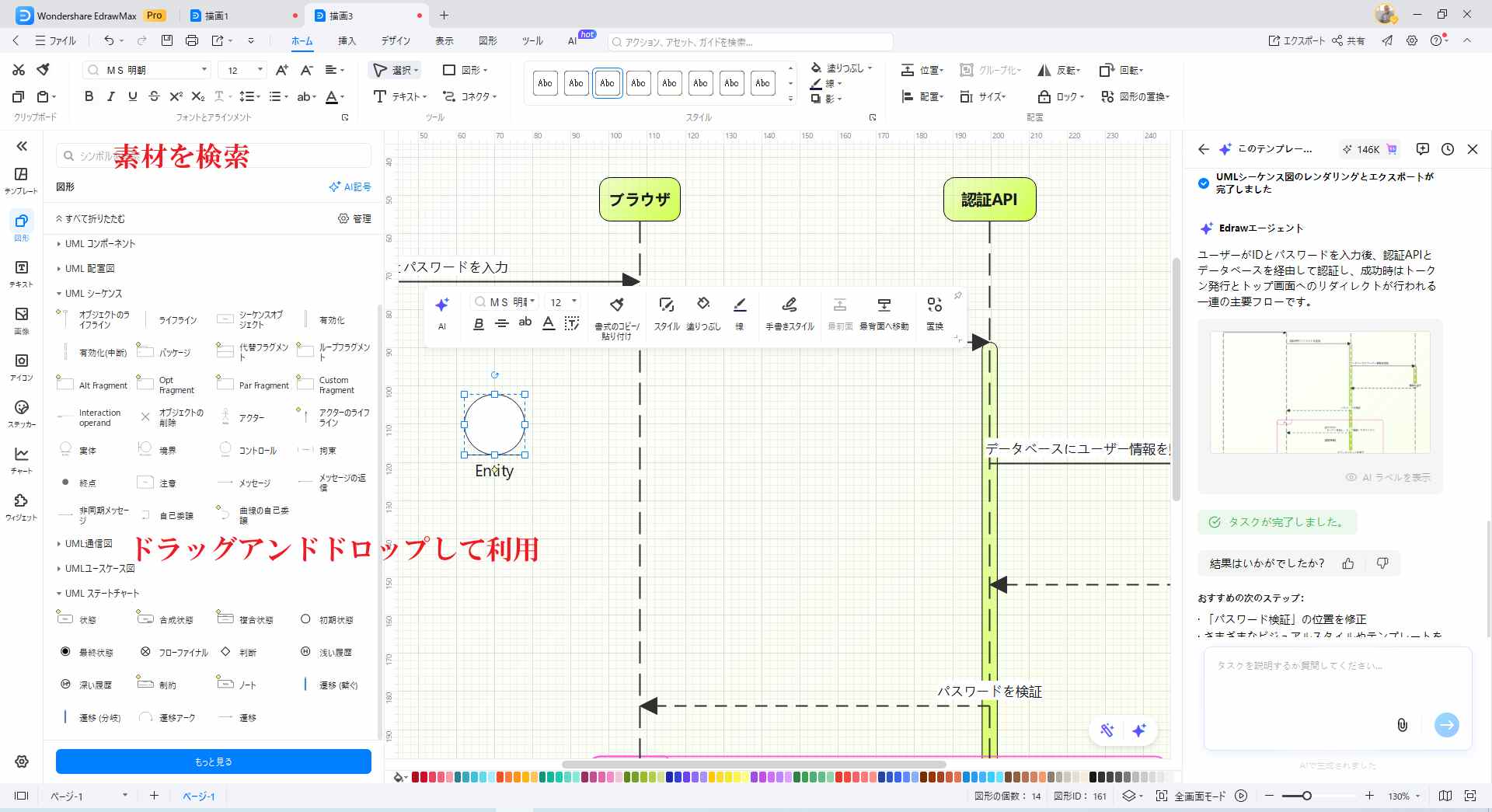1492x812 pixels.
Task: Click the ロック icon in the ribbon
Action: click(1058, 96)
